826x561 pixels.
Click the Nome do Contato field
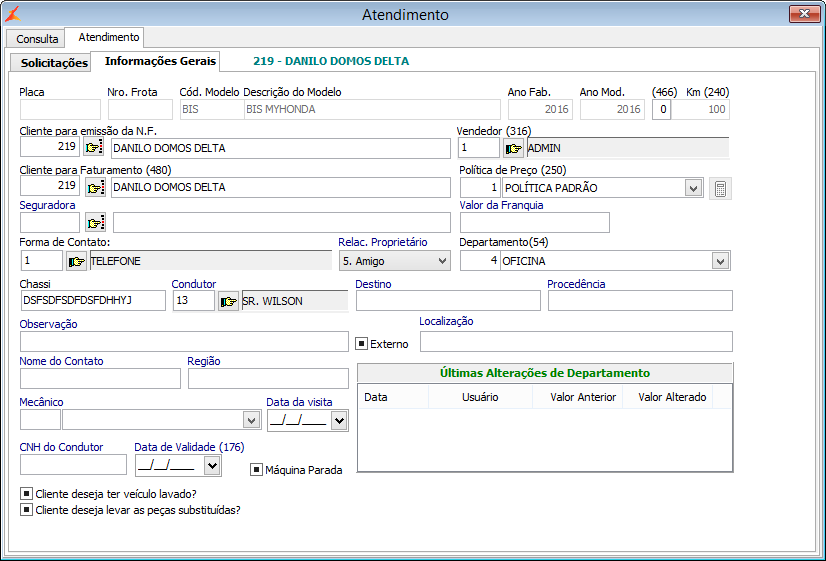(100, 379)
